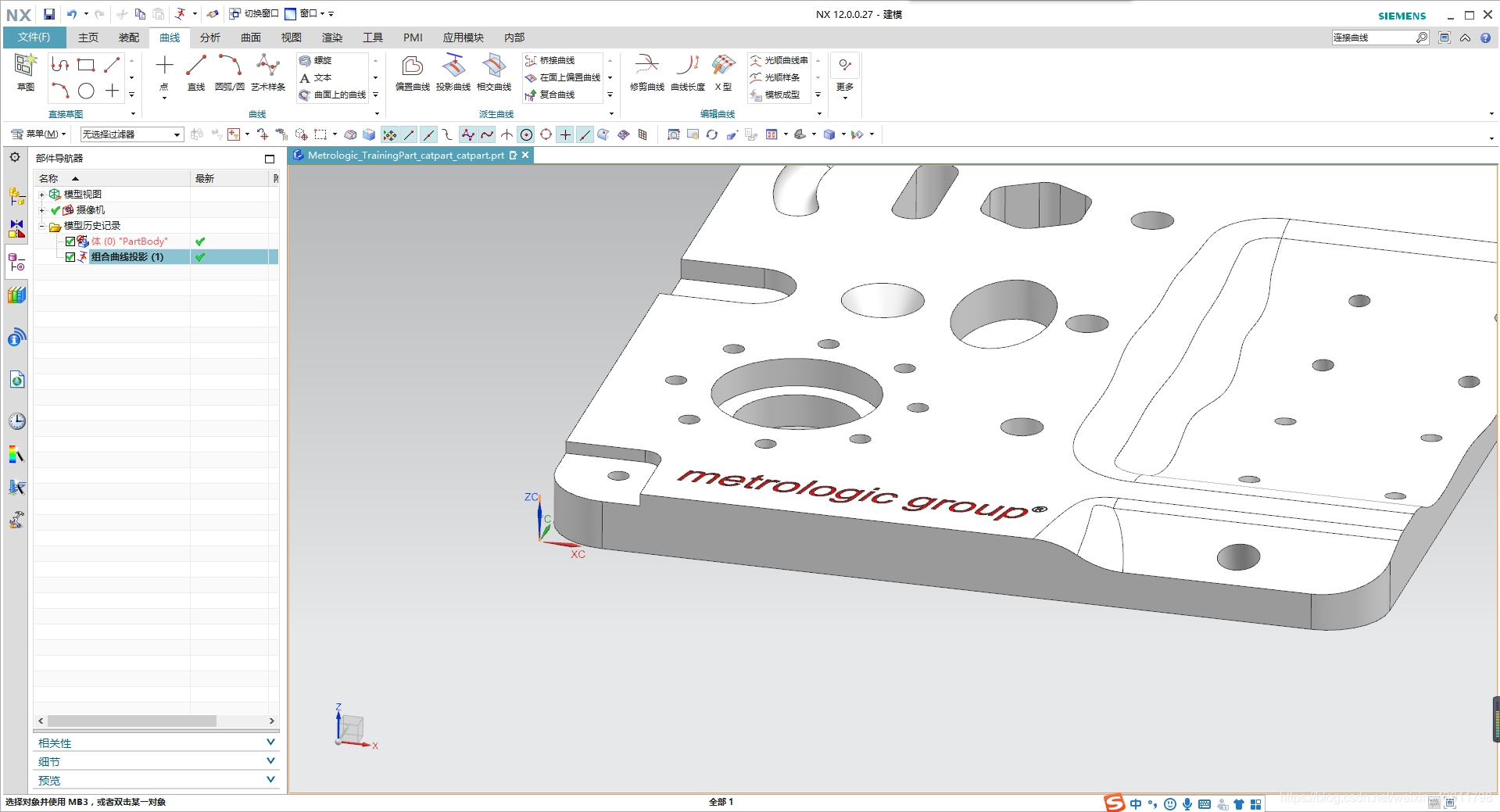Click the Undo arrow icon
The height and width of the screenshot is (812, 1500).
point(71,14)
